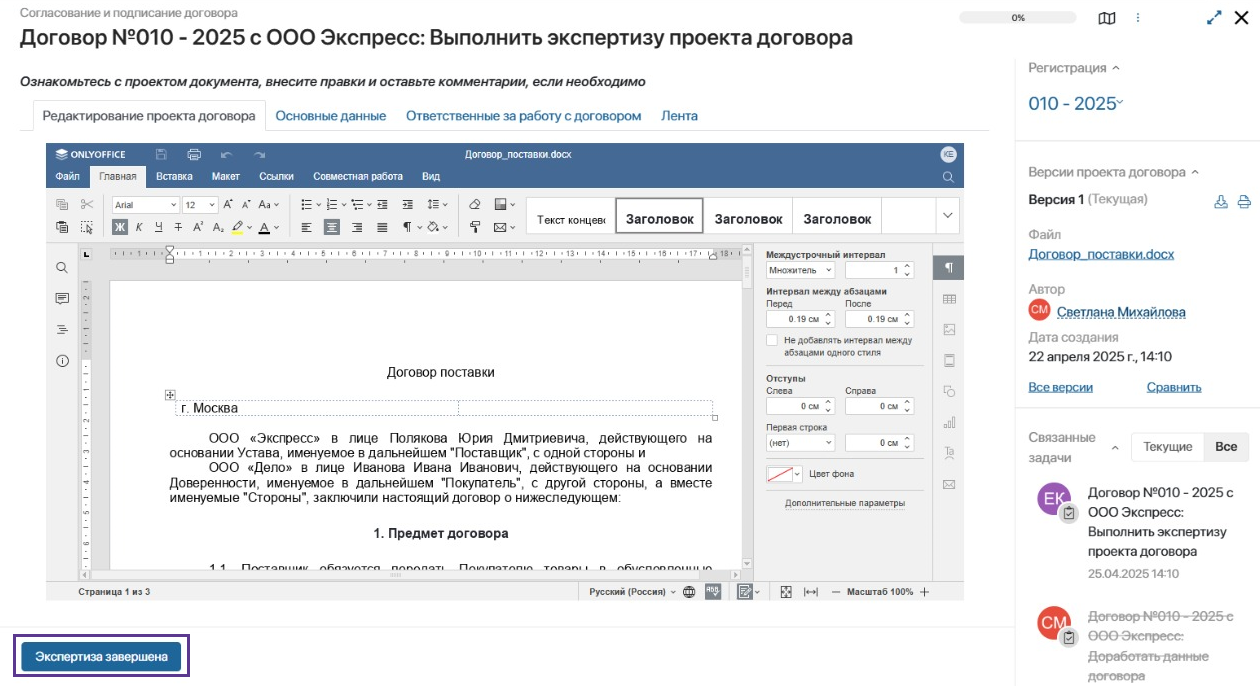1260x686 pixels.
Task: Switch related tasks to 'Текущие'
Action: pos(1167,447)
